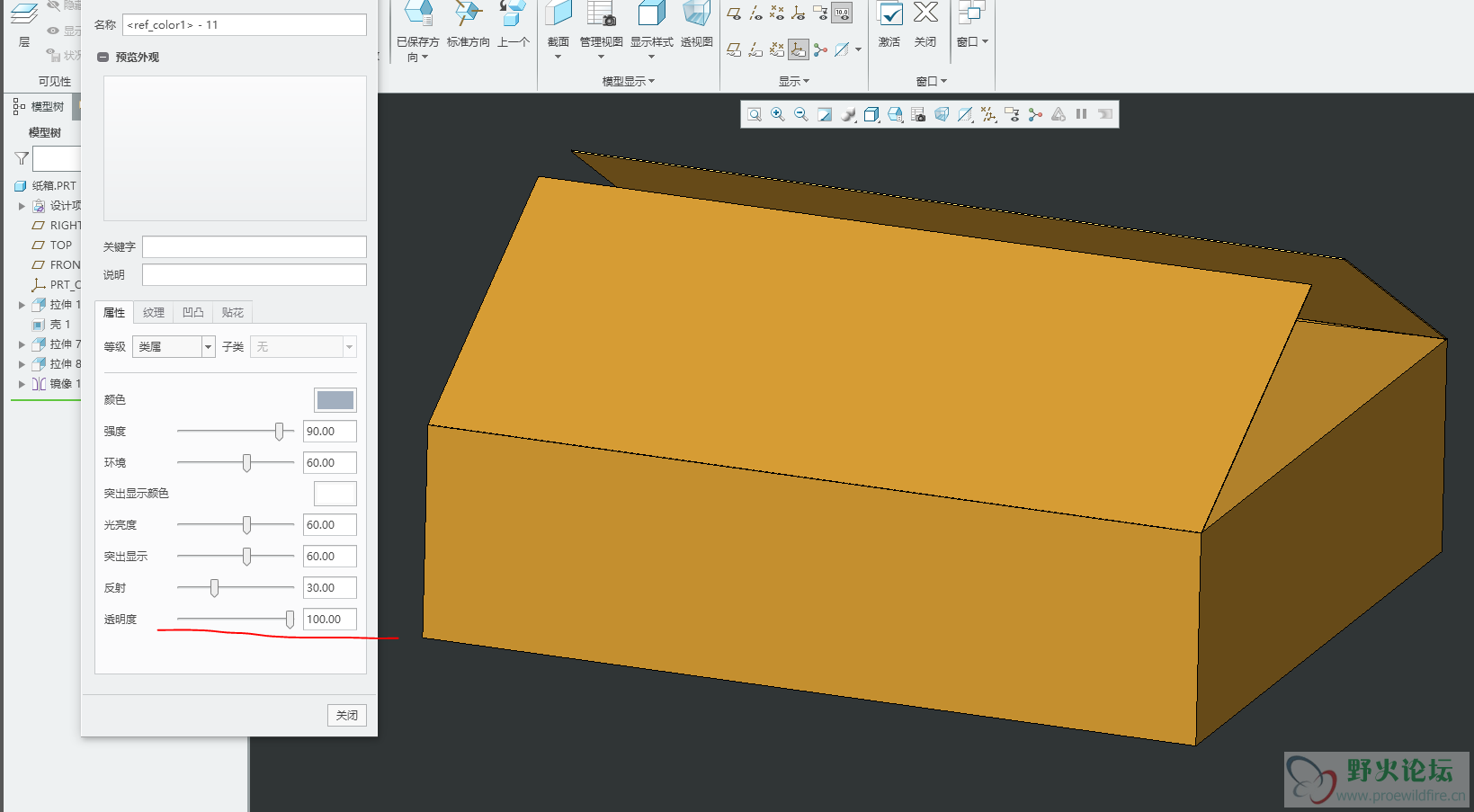The image size is (1474, 812).
Task: Click the model tree filter funnel icon
Action: pos(22,159)
